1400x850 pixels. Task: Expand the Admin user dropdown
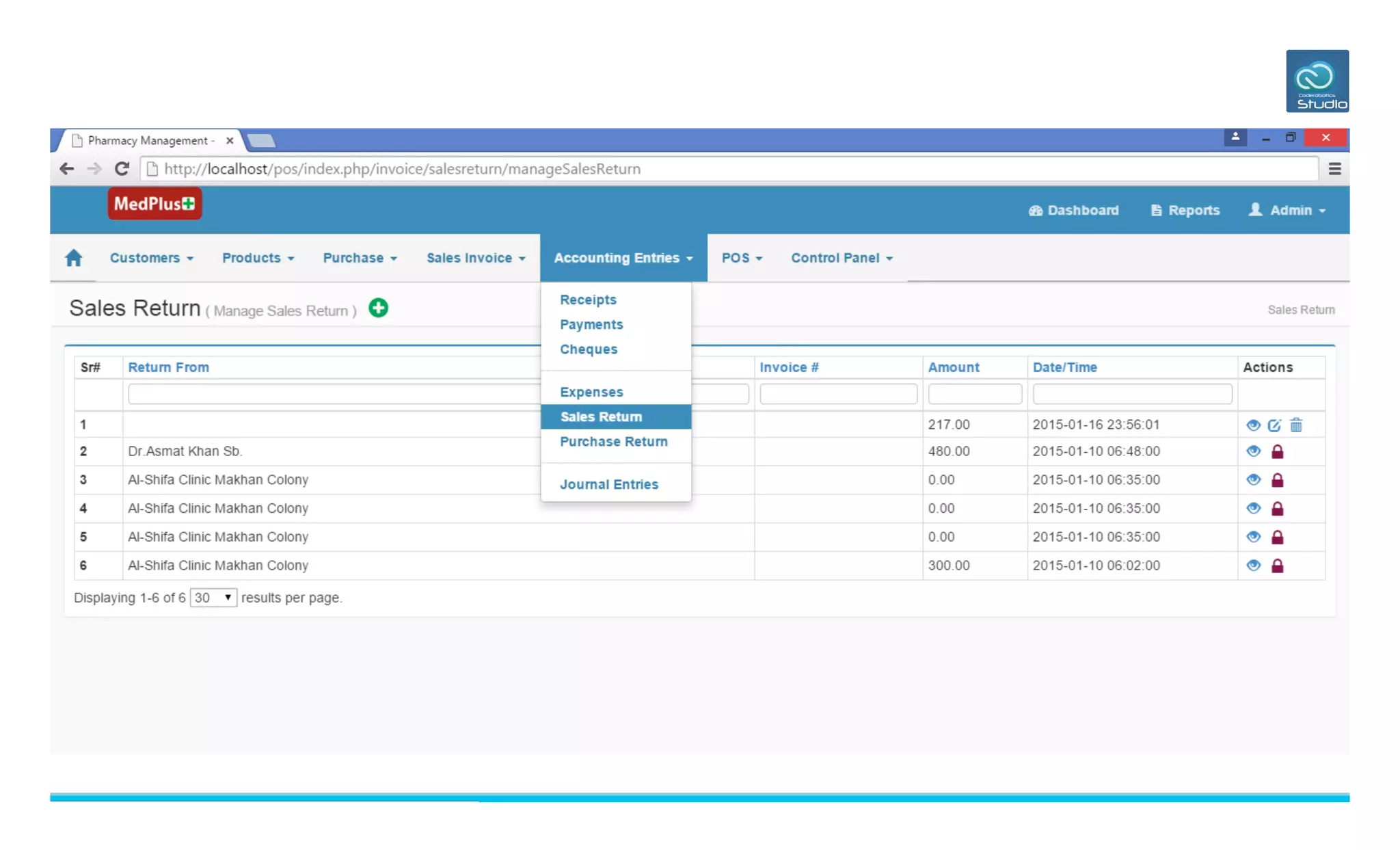pos(1288,211)
